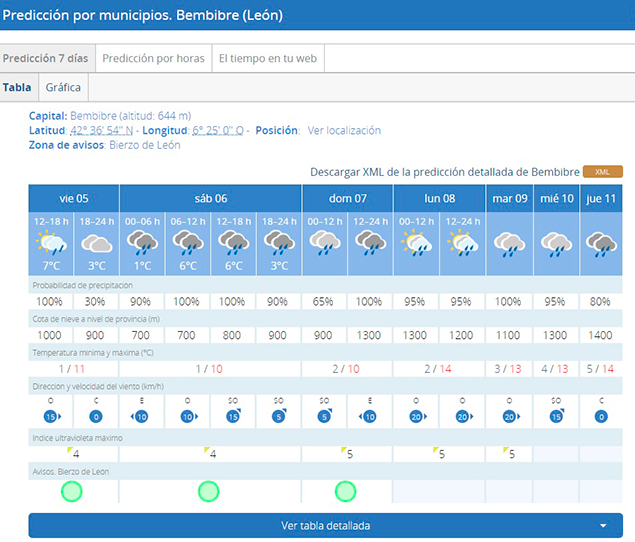Click the green warning circle under Friday
Screen dimensions: 635x542
71,491
